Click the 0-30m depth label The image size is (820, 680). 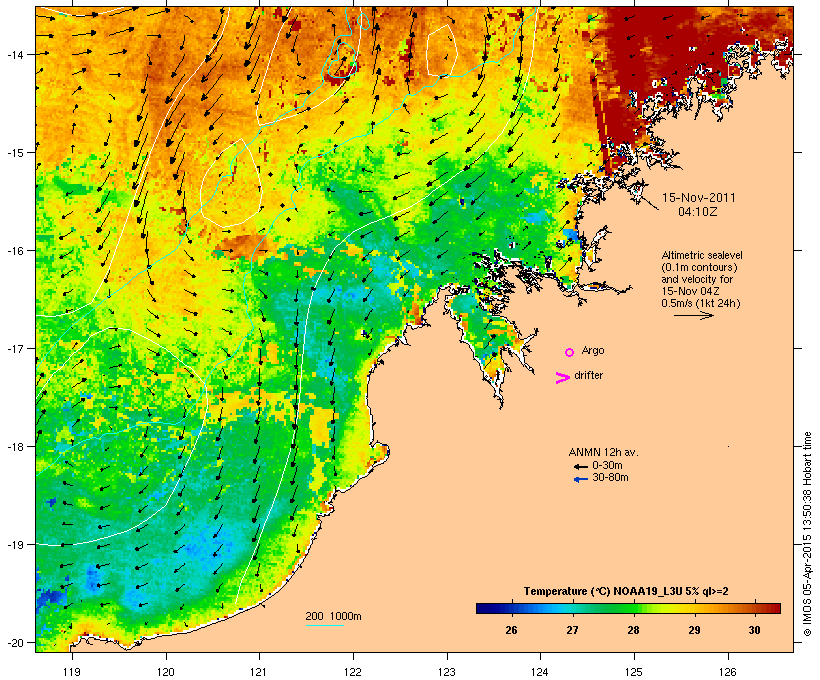pos(607,466)
